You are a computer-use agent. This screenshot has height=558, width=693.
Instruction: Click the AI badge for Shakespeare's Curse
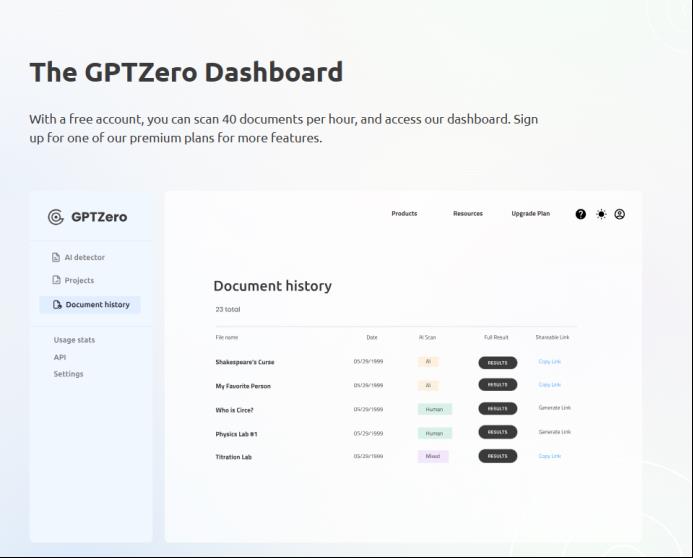click(428, 361)
